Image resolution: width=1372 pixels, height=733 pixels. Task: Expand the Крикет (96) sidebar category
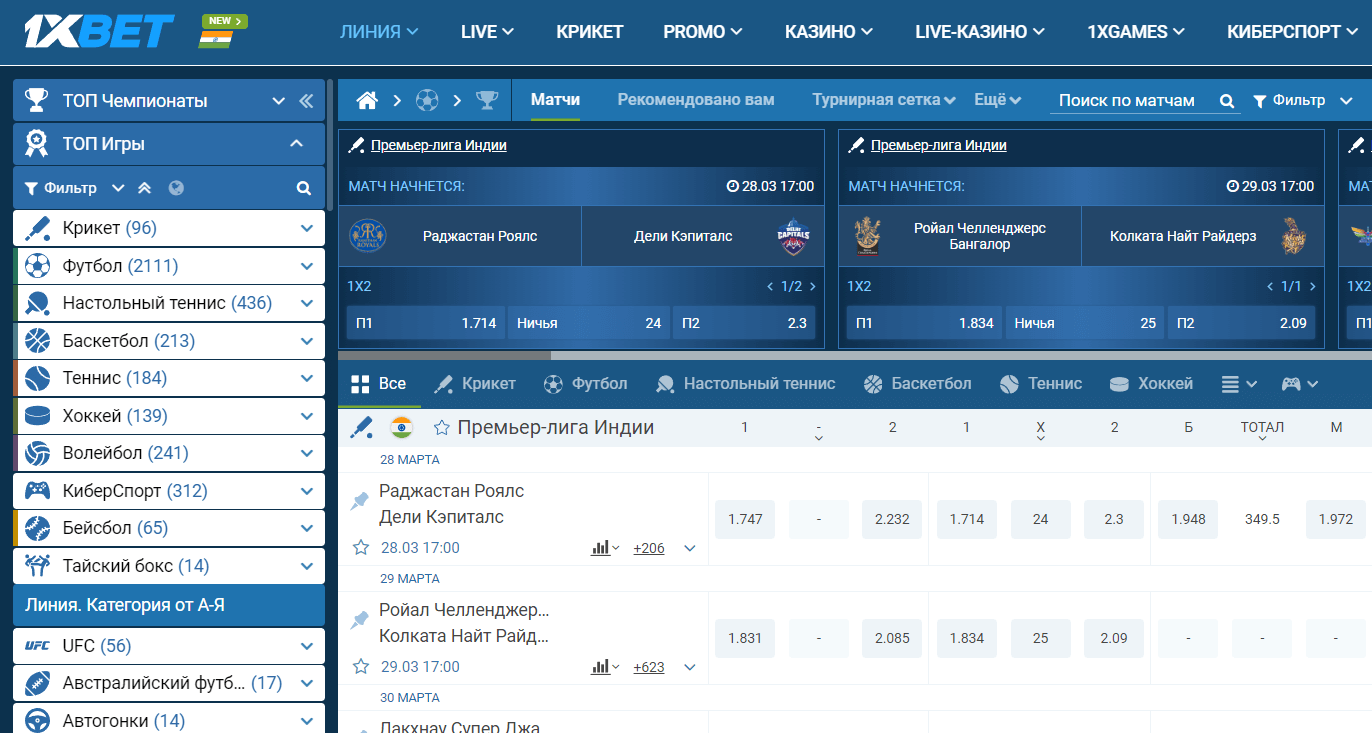point(306,228)
